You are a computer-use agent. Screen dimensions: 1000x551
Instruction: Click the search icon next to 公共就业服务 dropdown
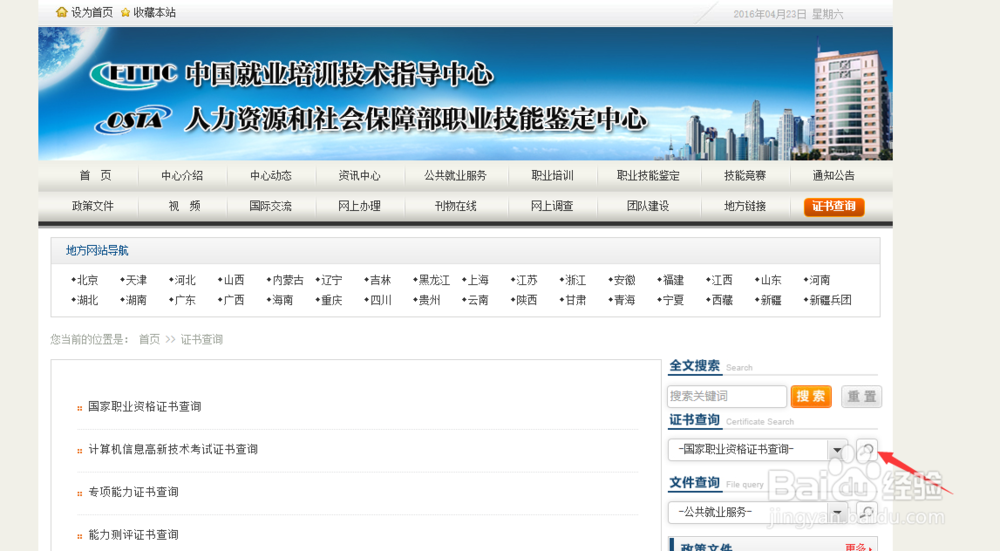point(867,511)
